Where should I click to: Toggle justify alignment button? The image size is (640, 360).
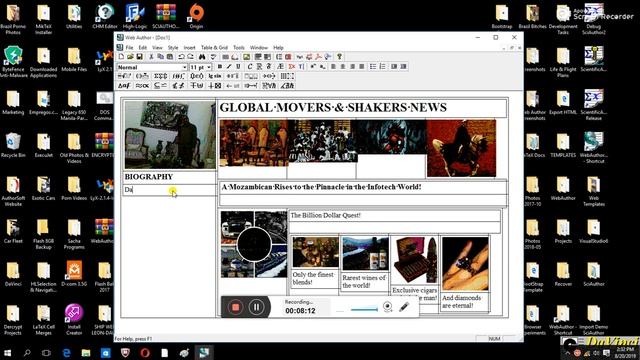click(x=362, y=67)
